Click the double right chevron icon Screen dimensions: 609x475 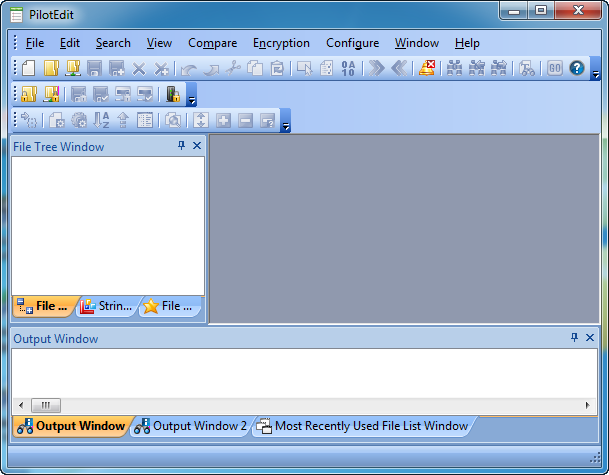coord(377,68)
